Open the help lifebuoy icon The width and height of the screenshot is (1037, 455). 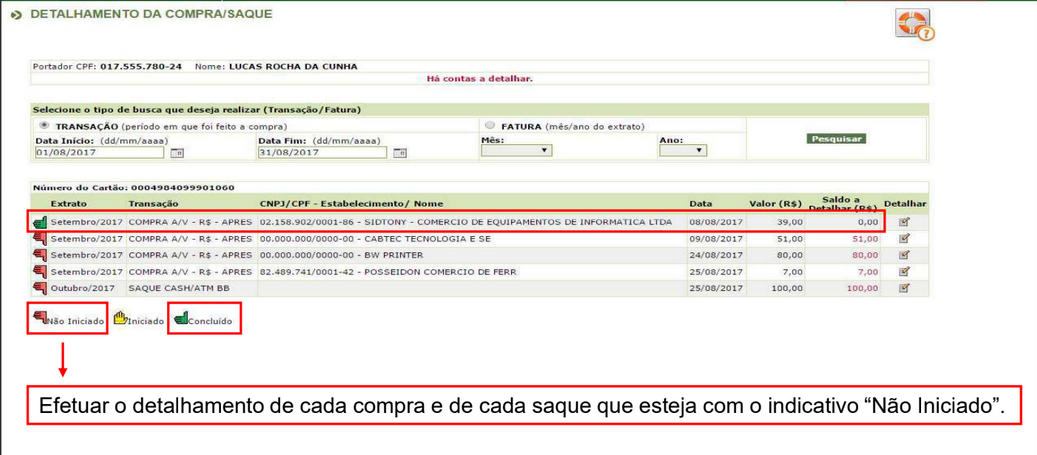[915, 25]
